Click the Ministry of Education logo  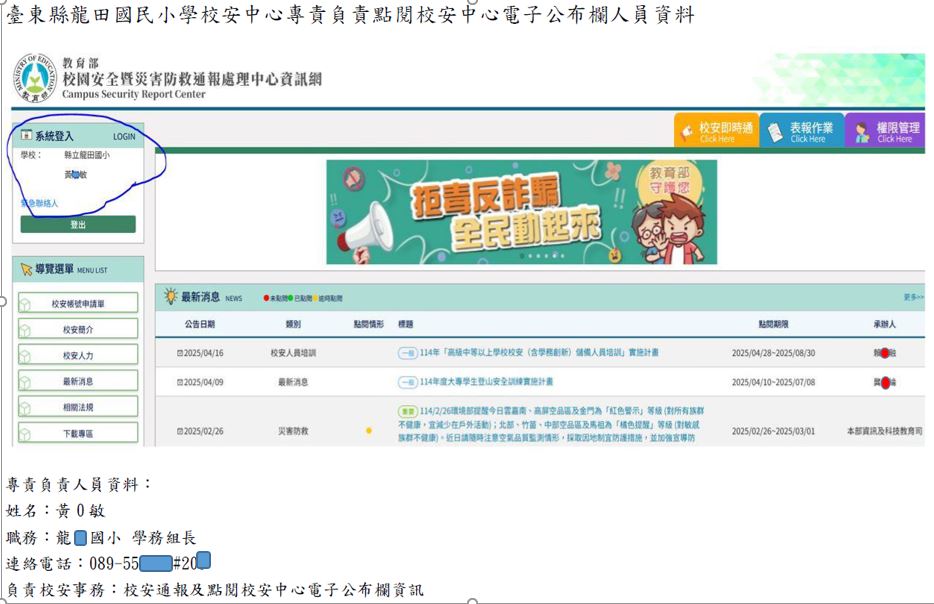(35, 80)
